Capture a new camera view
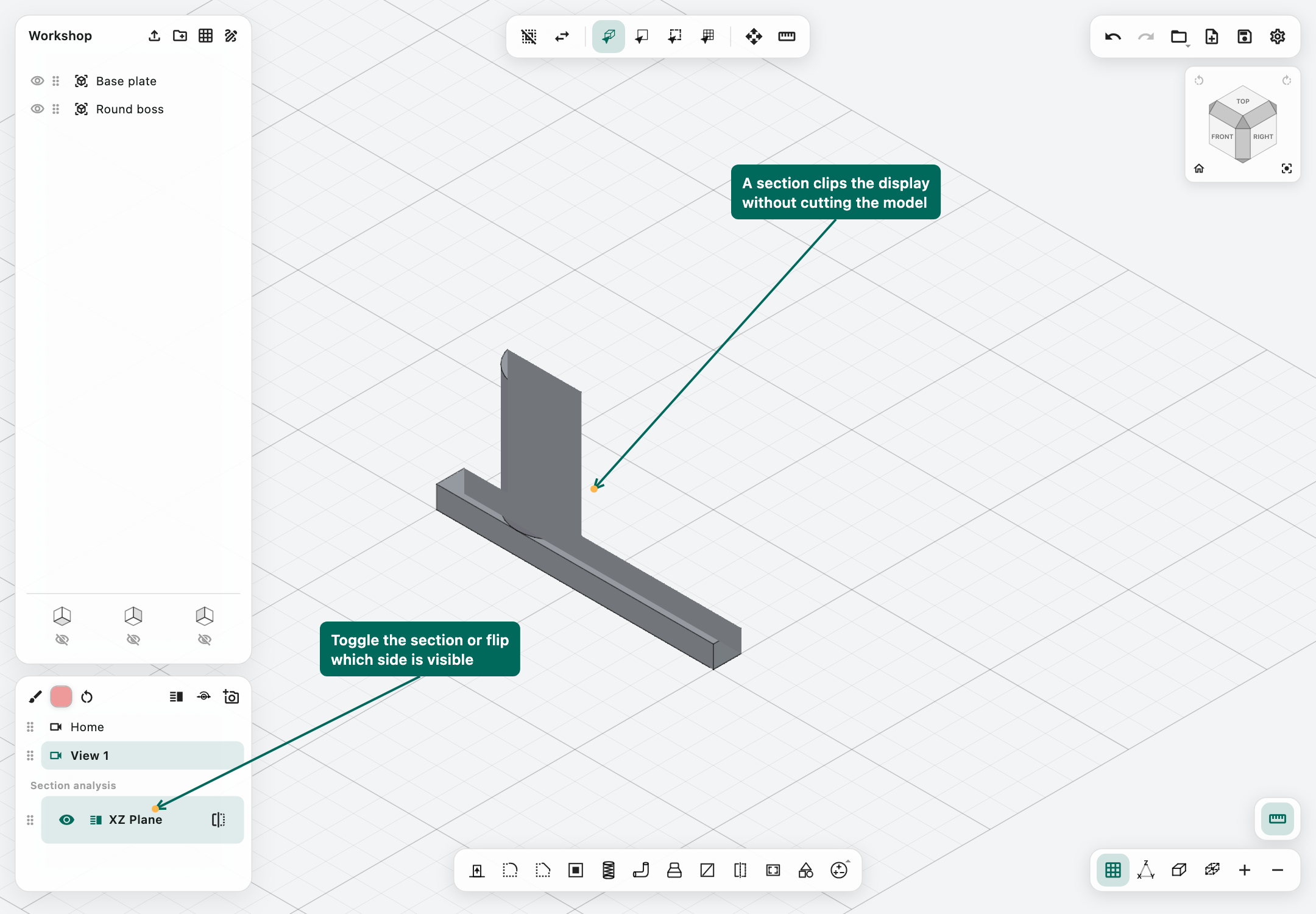 pos(231,696)
